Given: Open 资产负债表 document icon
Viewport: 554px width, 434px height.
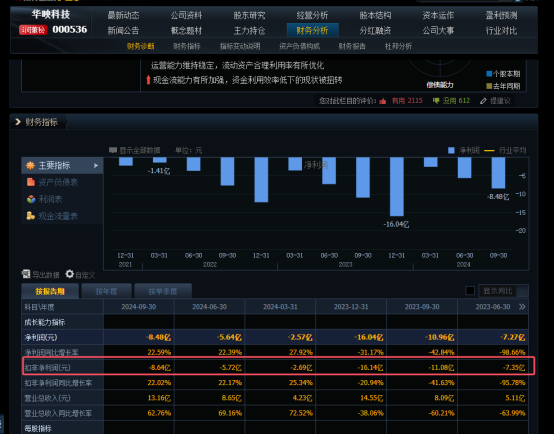Looking at the screenshot, I should coord(31,182).
